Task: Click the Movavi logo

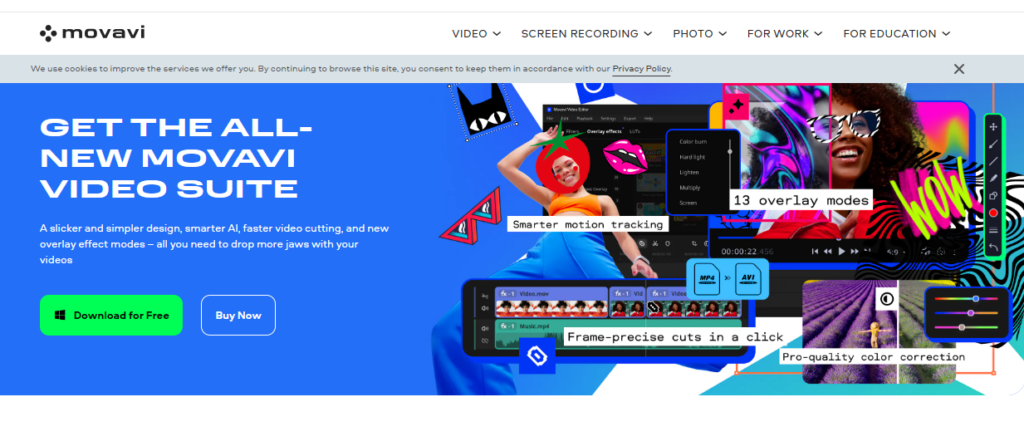Action: (x=92, y=33)
